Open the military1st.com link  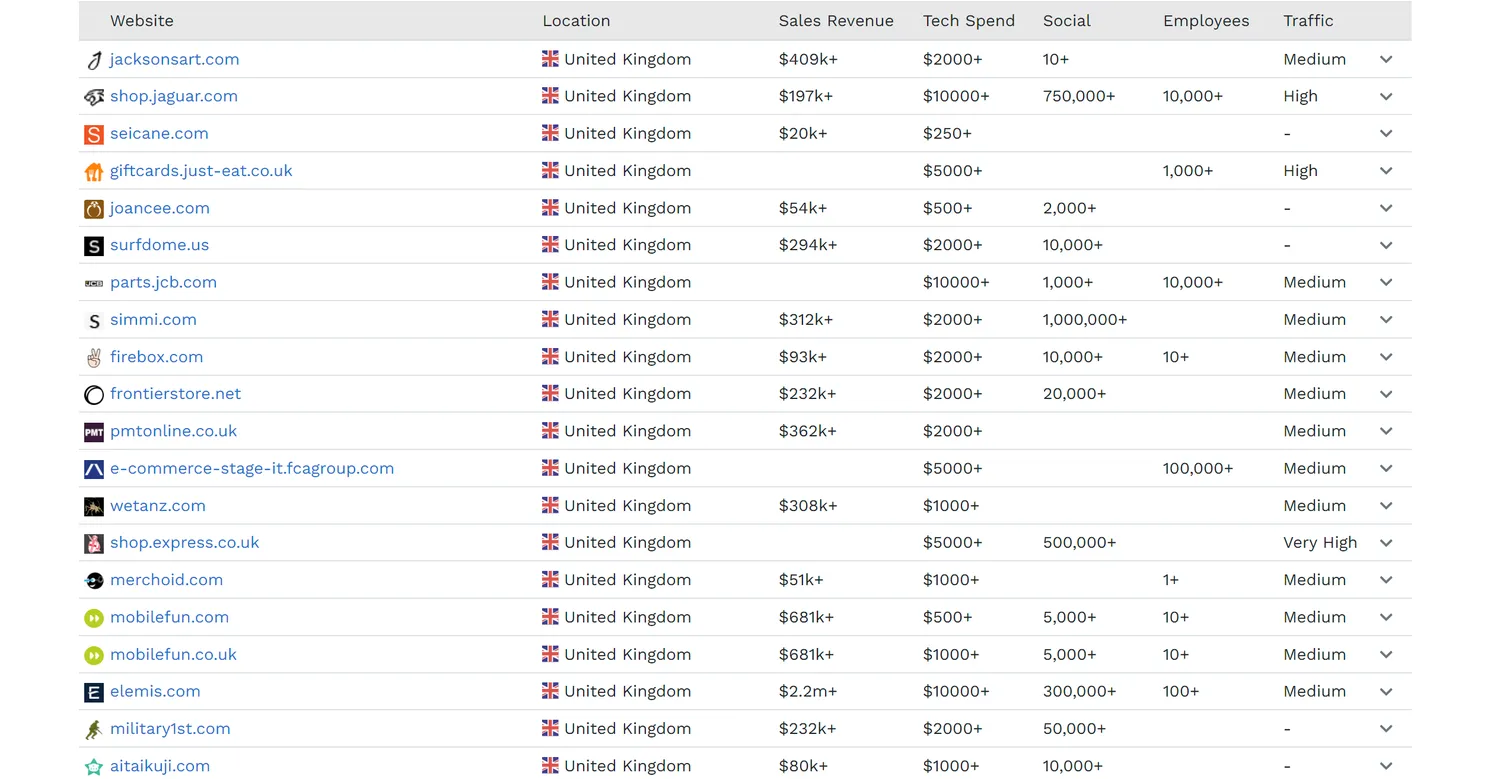click(170, 729)
